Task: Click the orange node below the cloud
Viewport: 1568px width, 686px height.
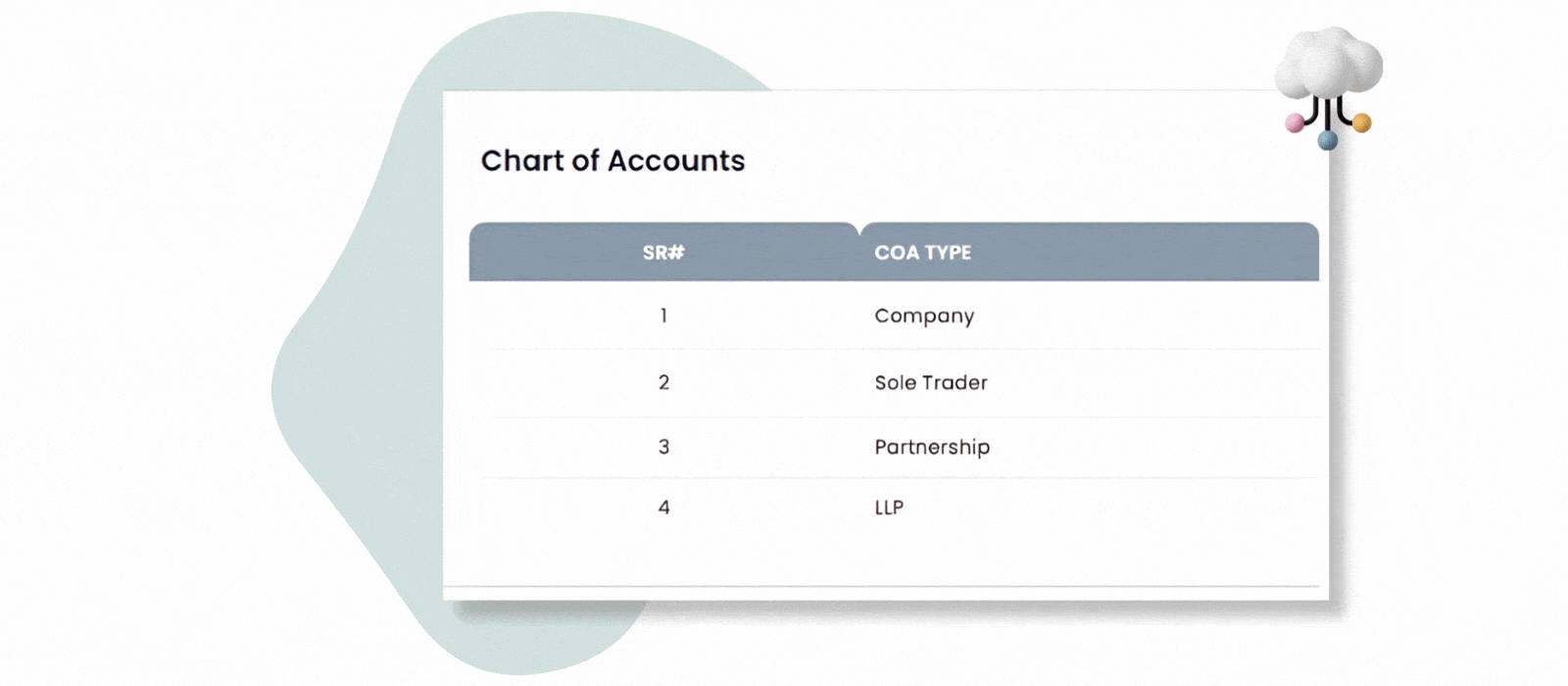Action: (1361, 122)
